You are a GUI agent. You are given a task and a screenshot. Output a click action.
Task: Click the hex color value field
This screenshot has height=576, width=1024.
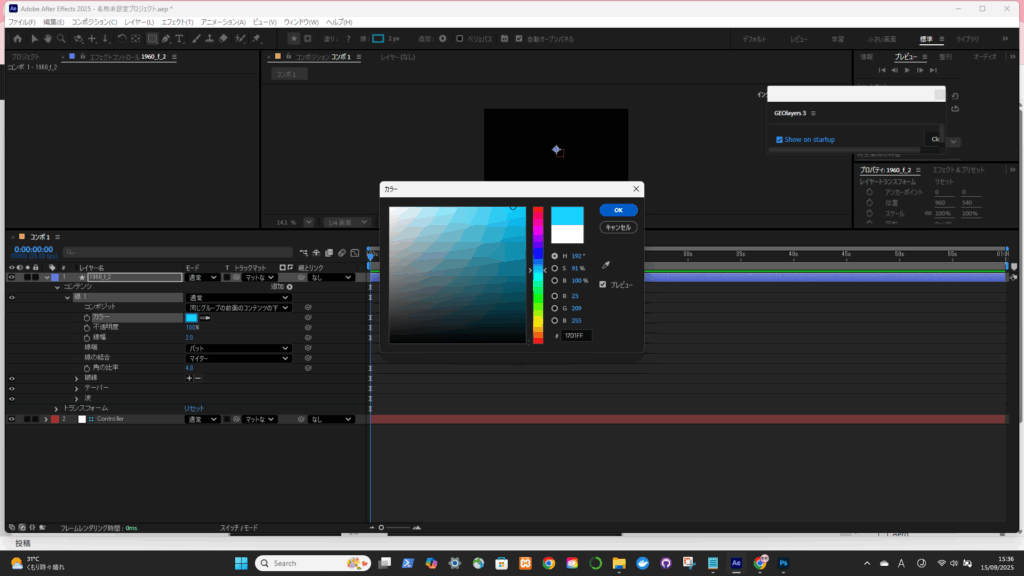click(576, 336)
